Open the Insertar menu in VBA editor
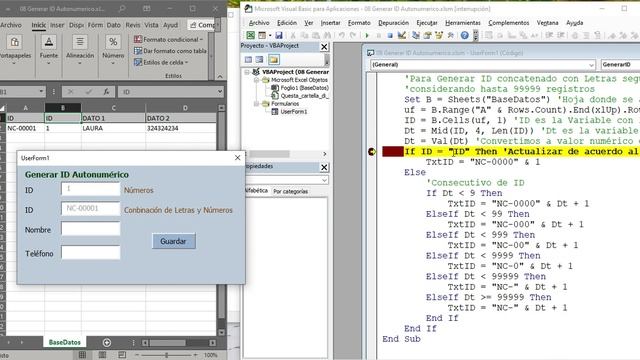This screenshot has width=640, height=360. pos(330,23)
